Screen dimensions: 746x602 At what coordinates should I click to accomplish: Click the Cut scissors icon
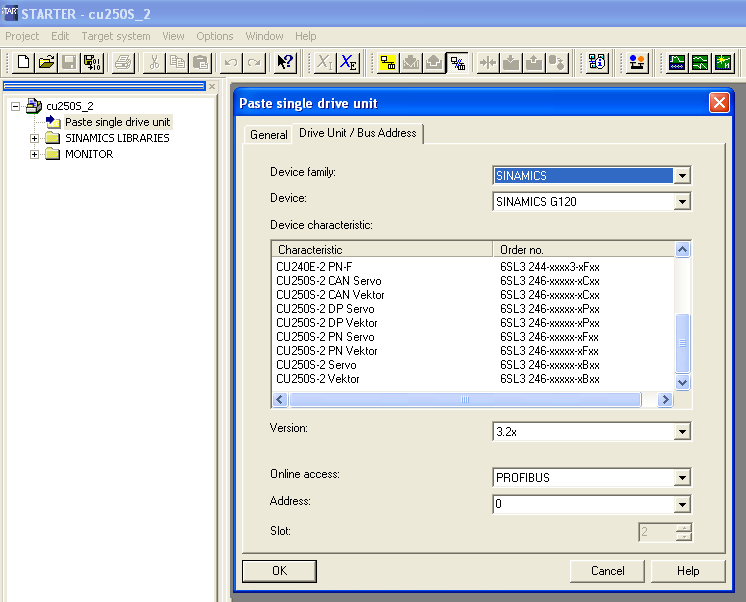pos(155,62)
